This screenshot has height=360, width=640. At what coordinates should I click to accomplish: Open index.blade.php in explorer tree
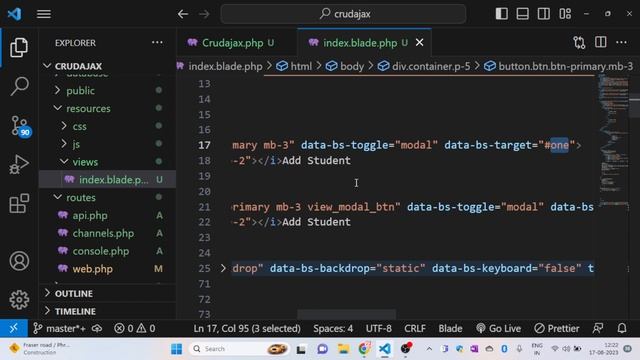(108, 180)
